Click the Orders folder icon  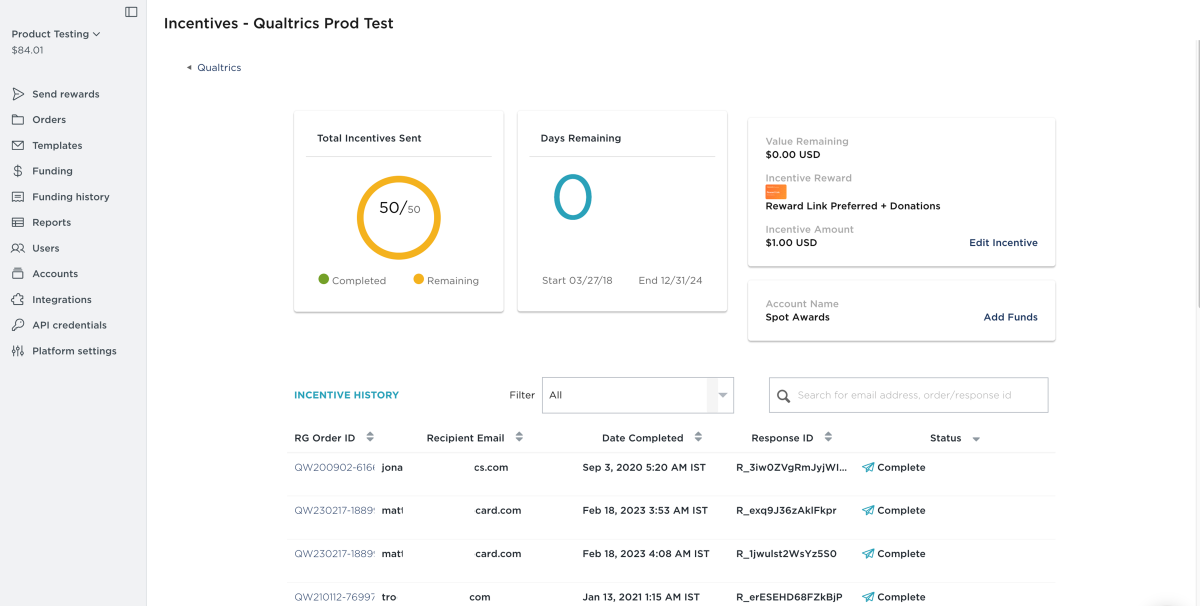point(18,120)
